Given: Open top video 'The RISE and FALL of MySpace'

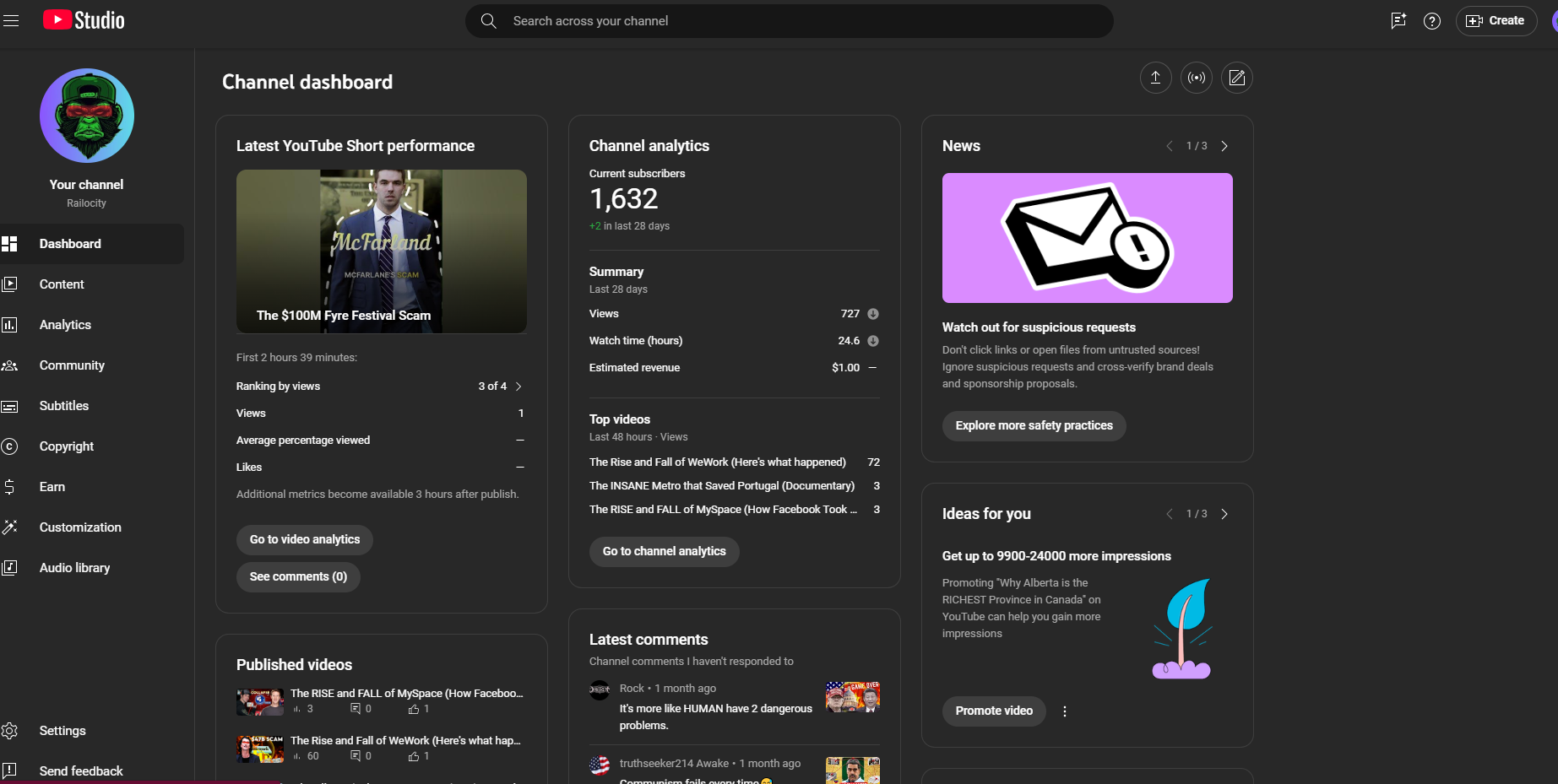Looking at the screenshot, I should click(x=724, y=510).
